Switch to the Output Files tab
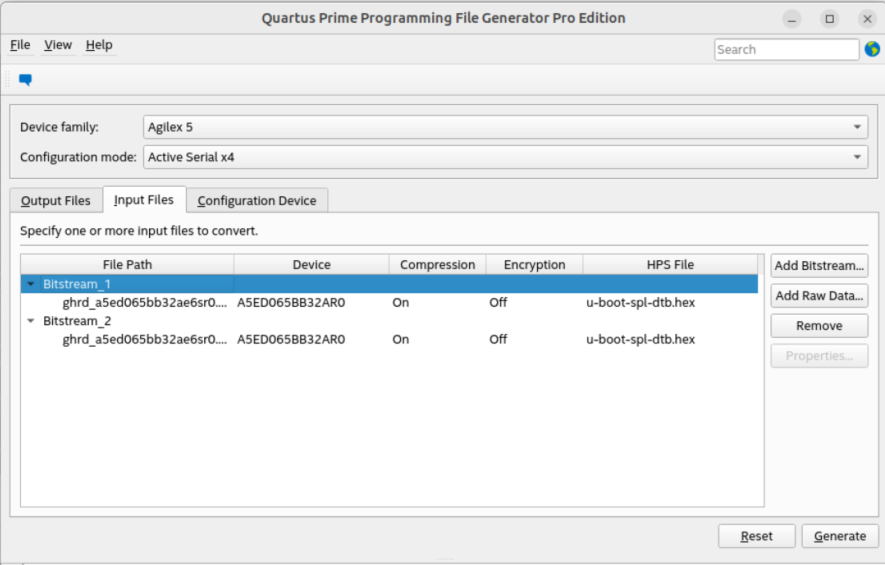The image size is (885, 565). point(56,201)
